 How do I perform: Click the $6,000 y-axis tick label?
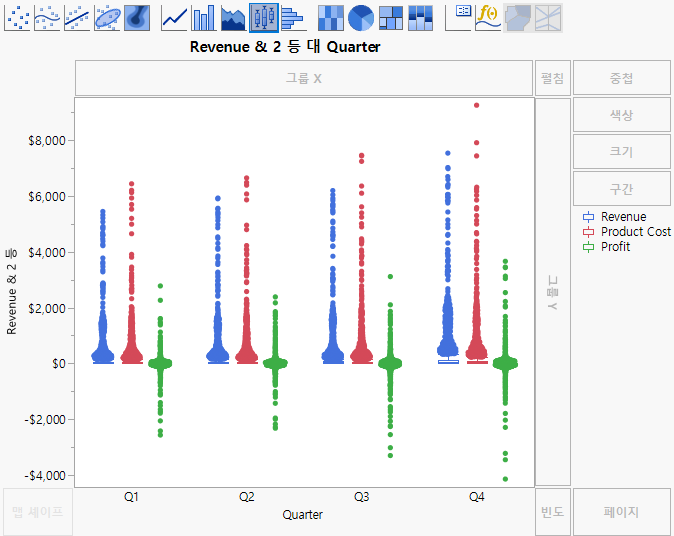(47, 196)
